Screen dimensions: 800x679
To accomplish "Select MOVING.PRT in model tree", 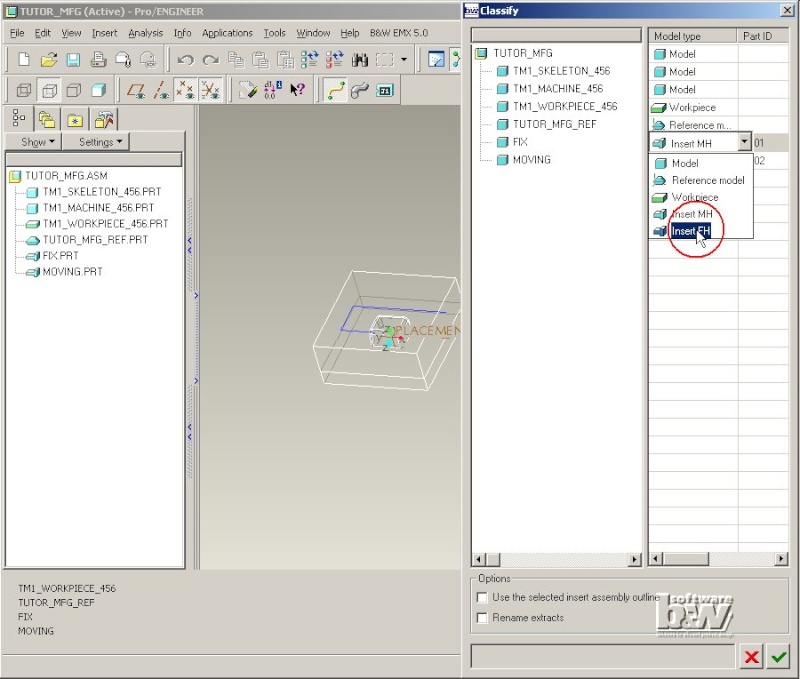I will 72,272.
